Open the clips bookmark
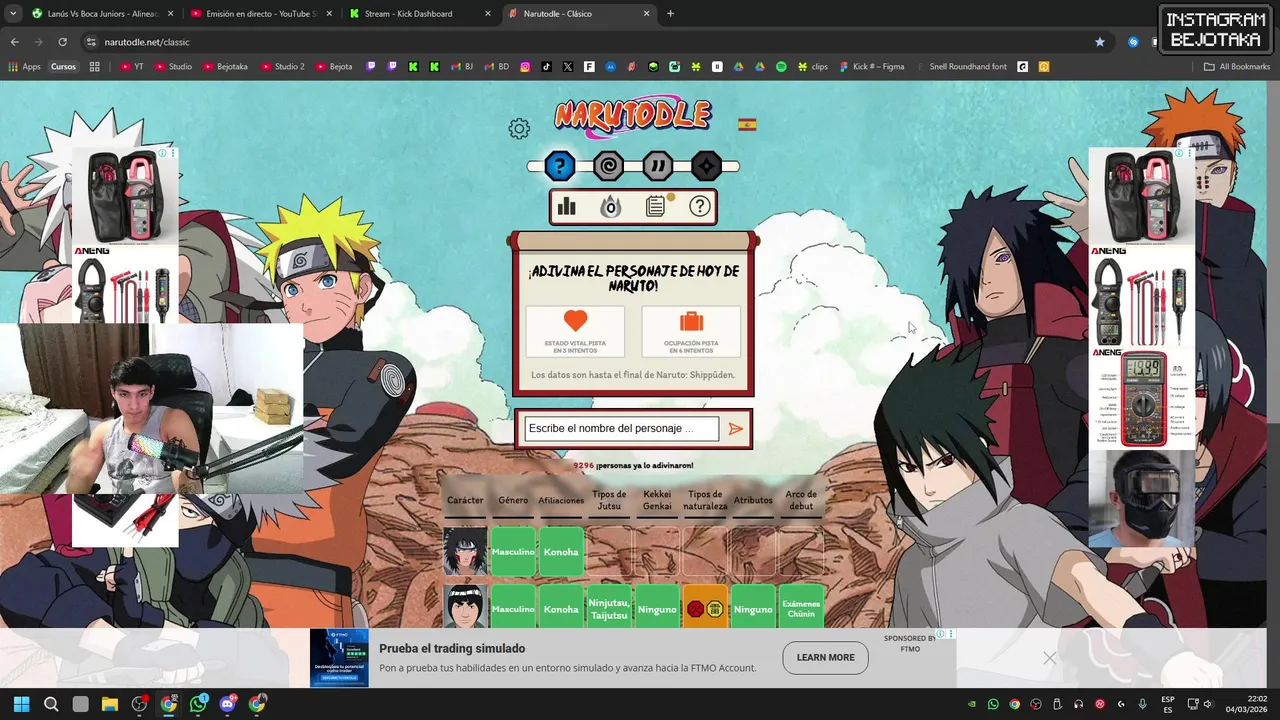The image size is (1280, 720). 813,67
